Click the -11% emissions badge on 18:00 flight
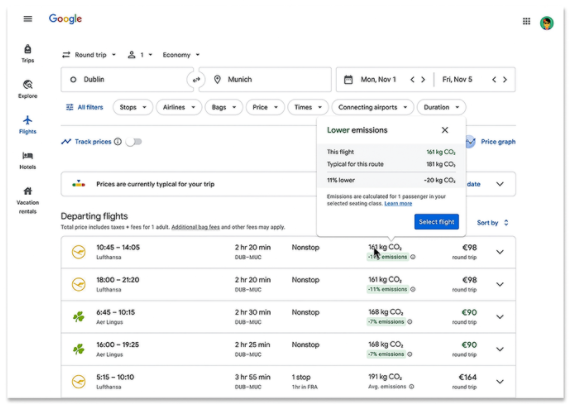 pyautogui.click(x=387, y=289)
